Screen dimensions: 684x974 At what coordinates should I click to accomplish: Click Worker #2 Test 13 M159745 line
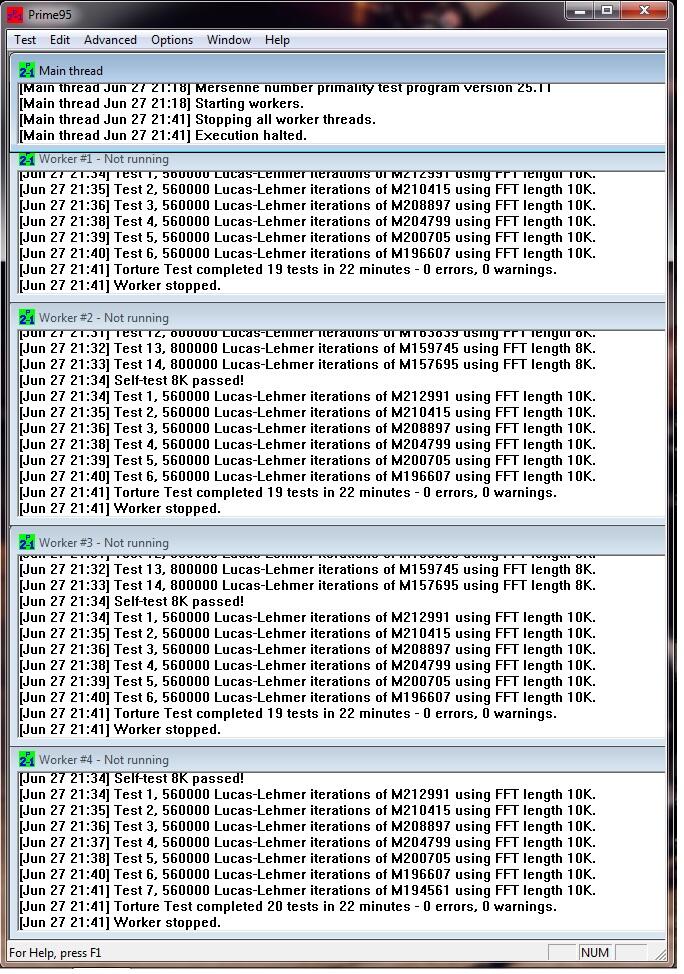308,348
